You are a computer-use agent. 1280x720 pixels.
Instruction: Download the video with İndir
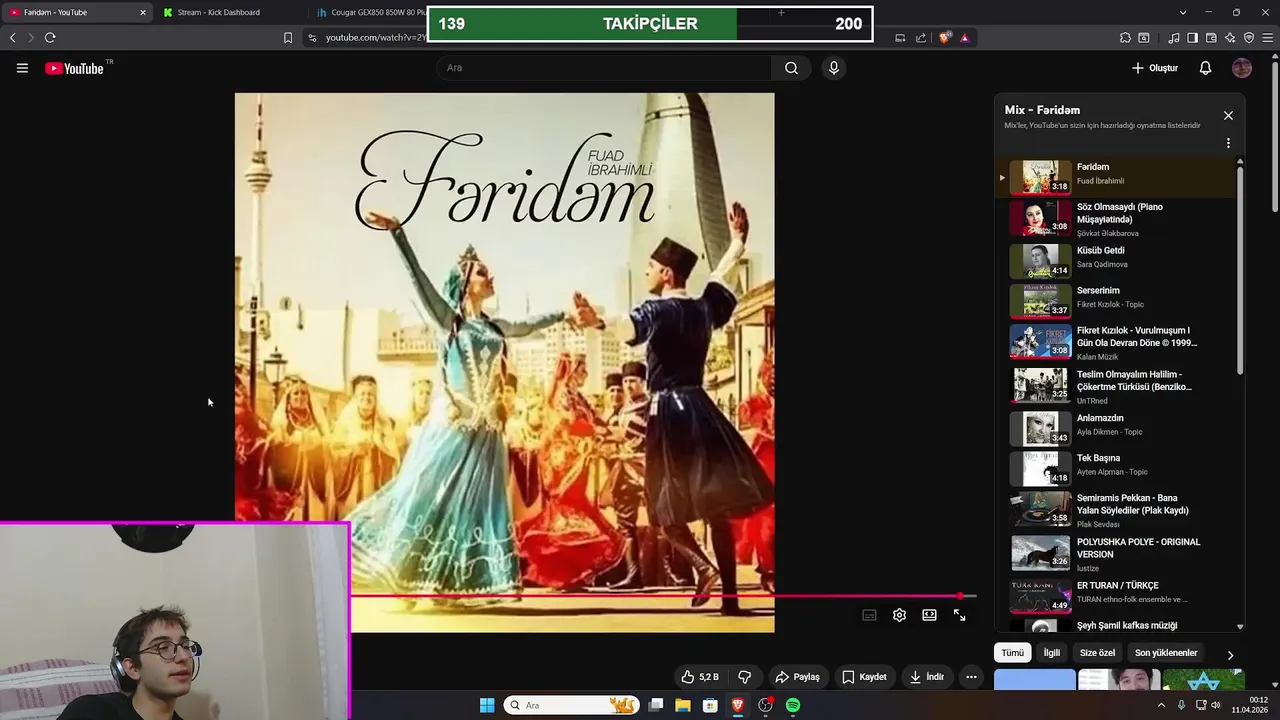(927, 677)
